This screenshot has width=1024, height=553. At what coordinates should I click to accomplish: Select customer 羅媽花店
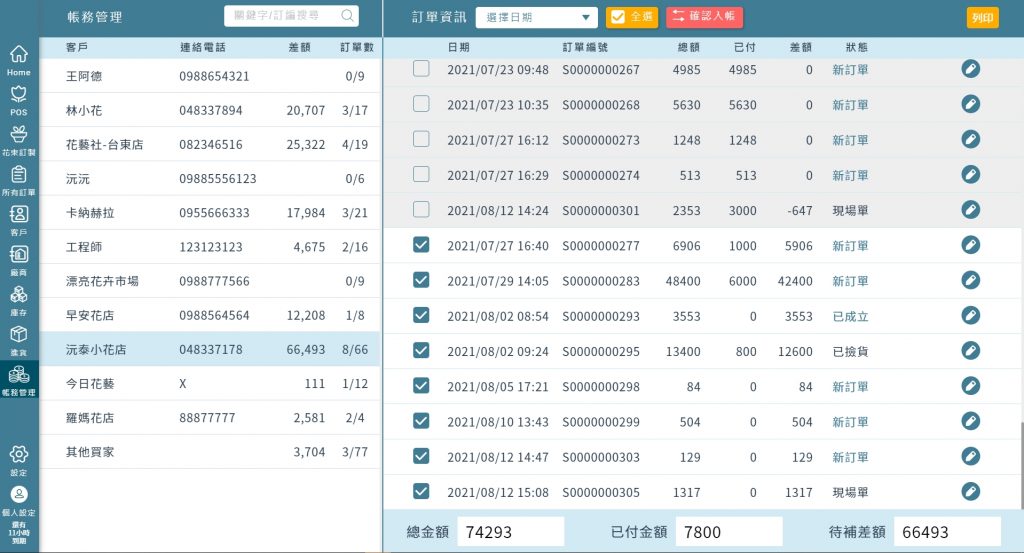(210, 418)
